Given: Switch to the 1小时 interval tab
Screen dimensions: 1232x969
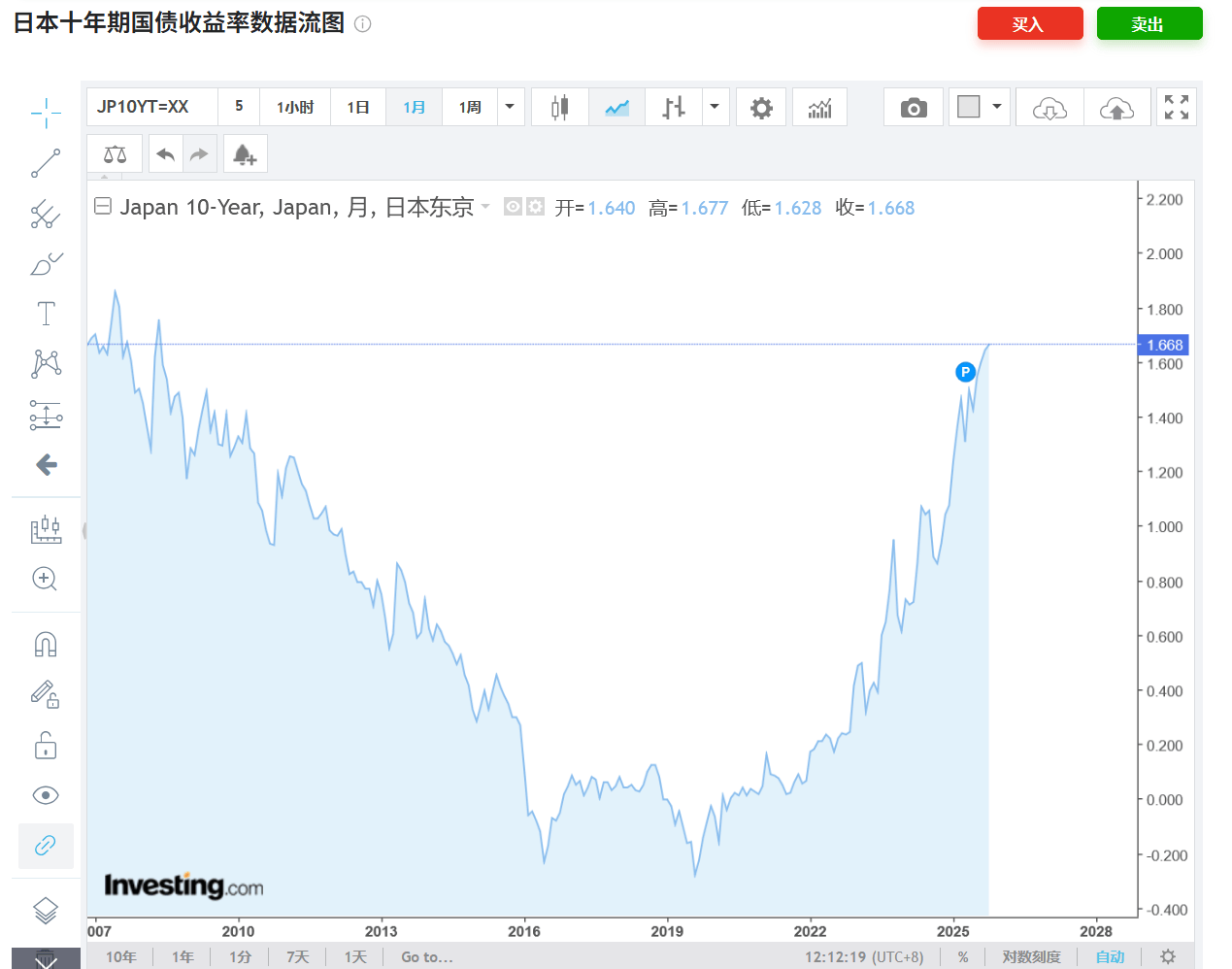Looking at the screenshot, I should (x=295, y=107).
